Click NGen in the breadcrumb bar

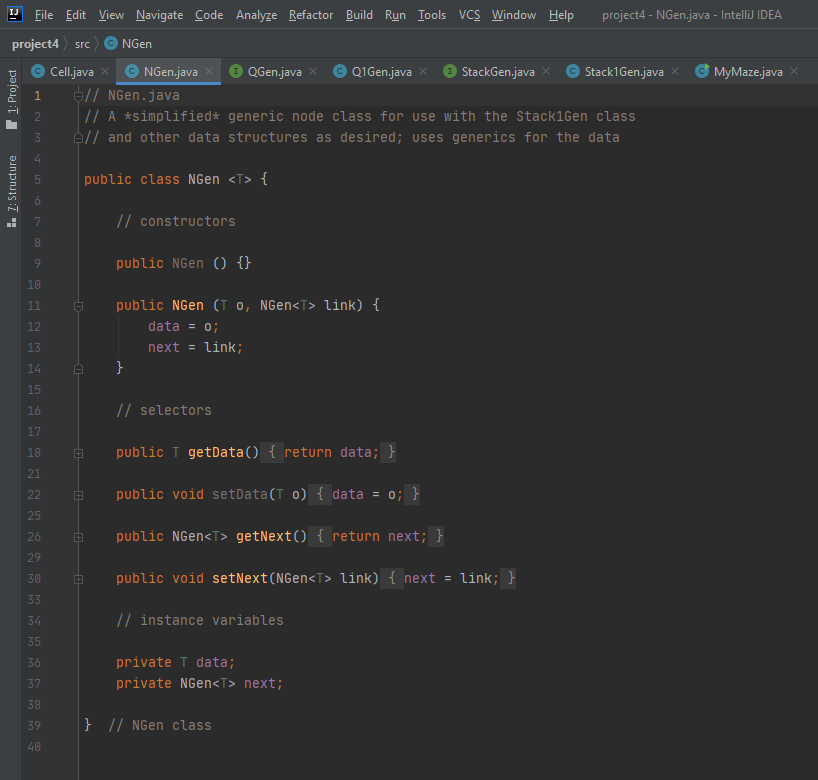pyautogui.click(x=137, y=44)
